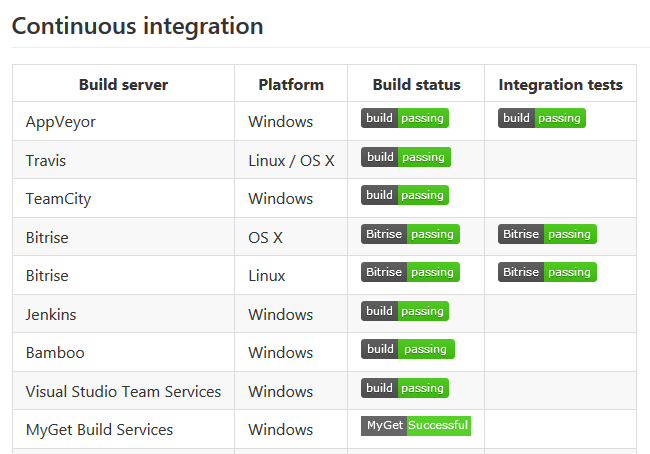
Task: Click the Bitrise name in Linux row
Action: (x=47, y=276)
